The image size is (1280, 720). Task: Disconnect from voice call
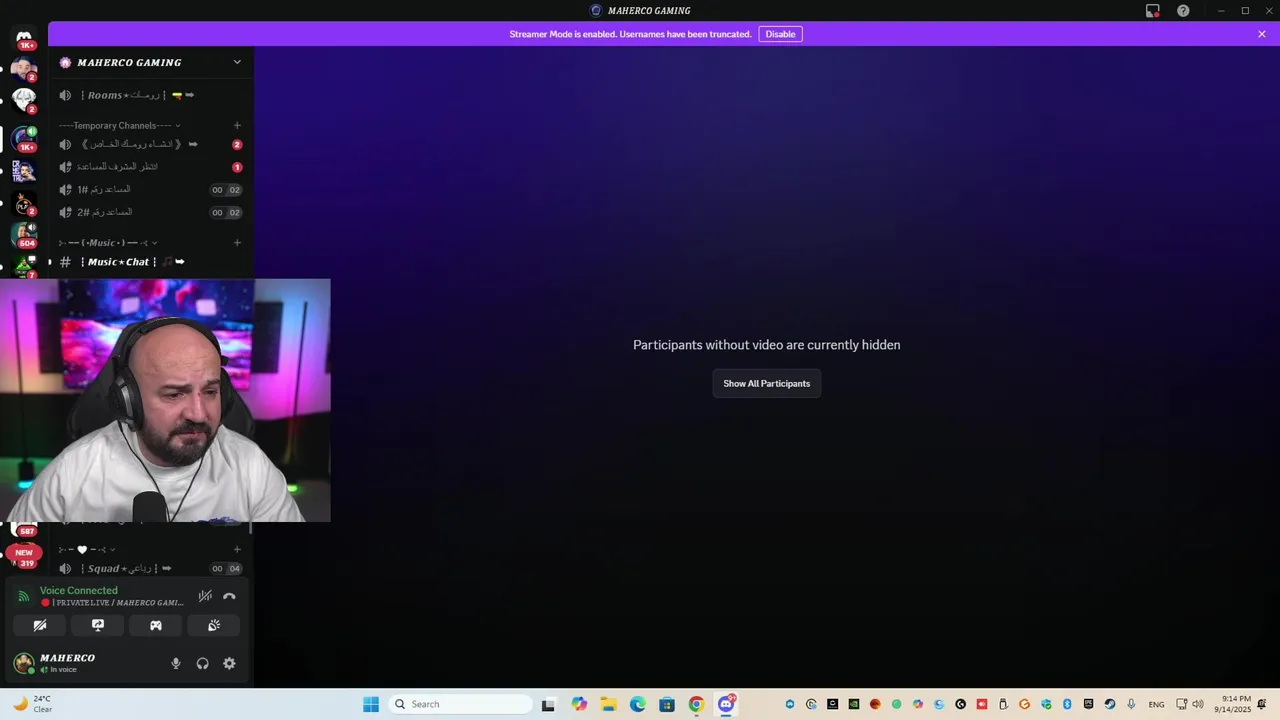point(229,596)
